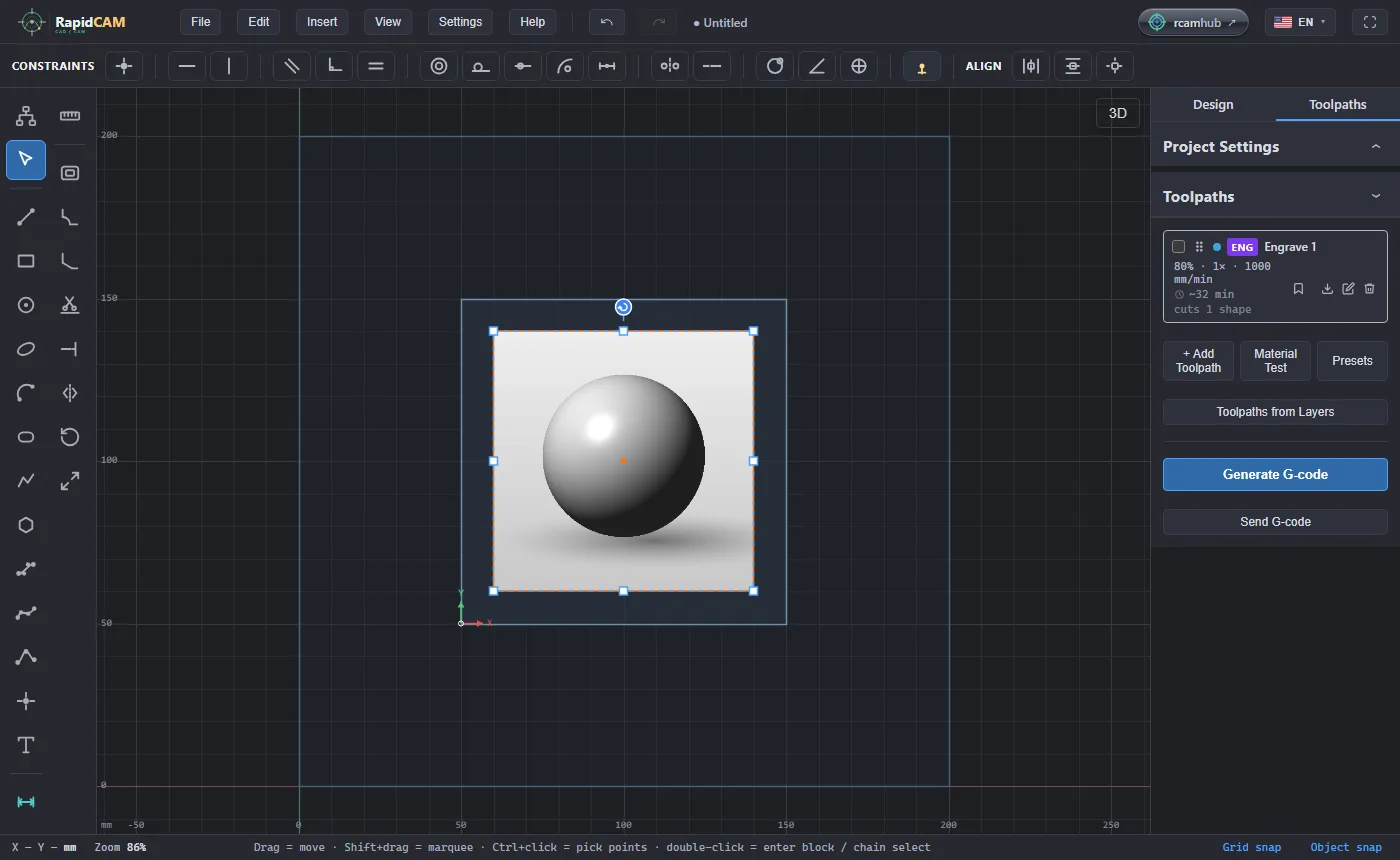Open the ruler Measure tool
The image size is (1400, 860).
coord(70,116)
